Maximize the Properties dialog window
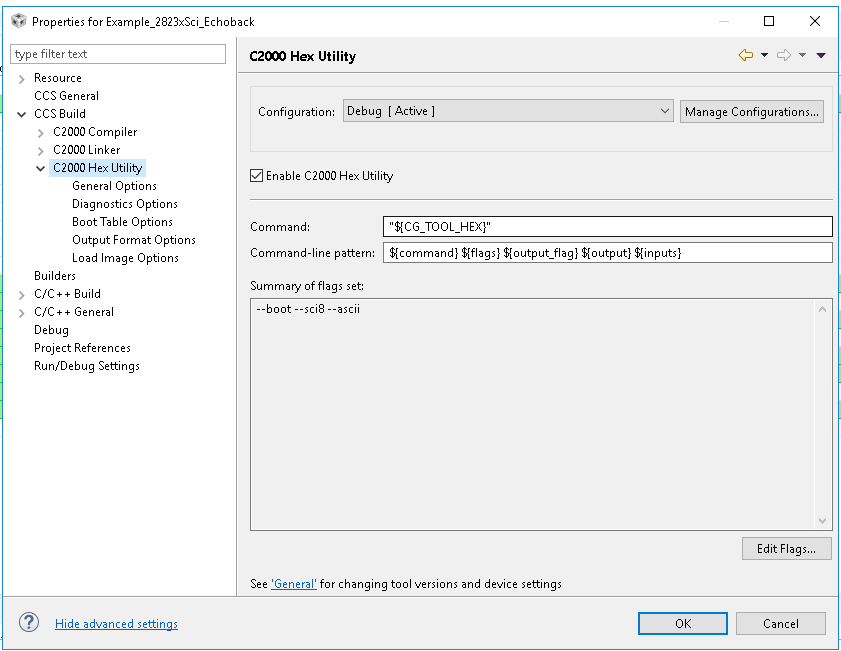The image size is (841, 651). coord(769,21)
